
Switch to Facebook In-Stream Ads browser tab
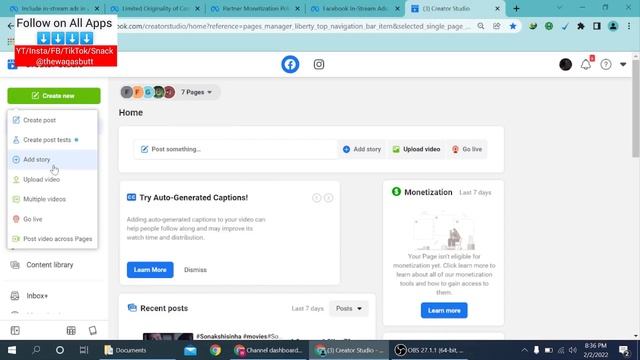tap(354, 9)
